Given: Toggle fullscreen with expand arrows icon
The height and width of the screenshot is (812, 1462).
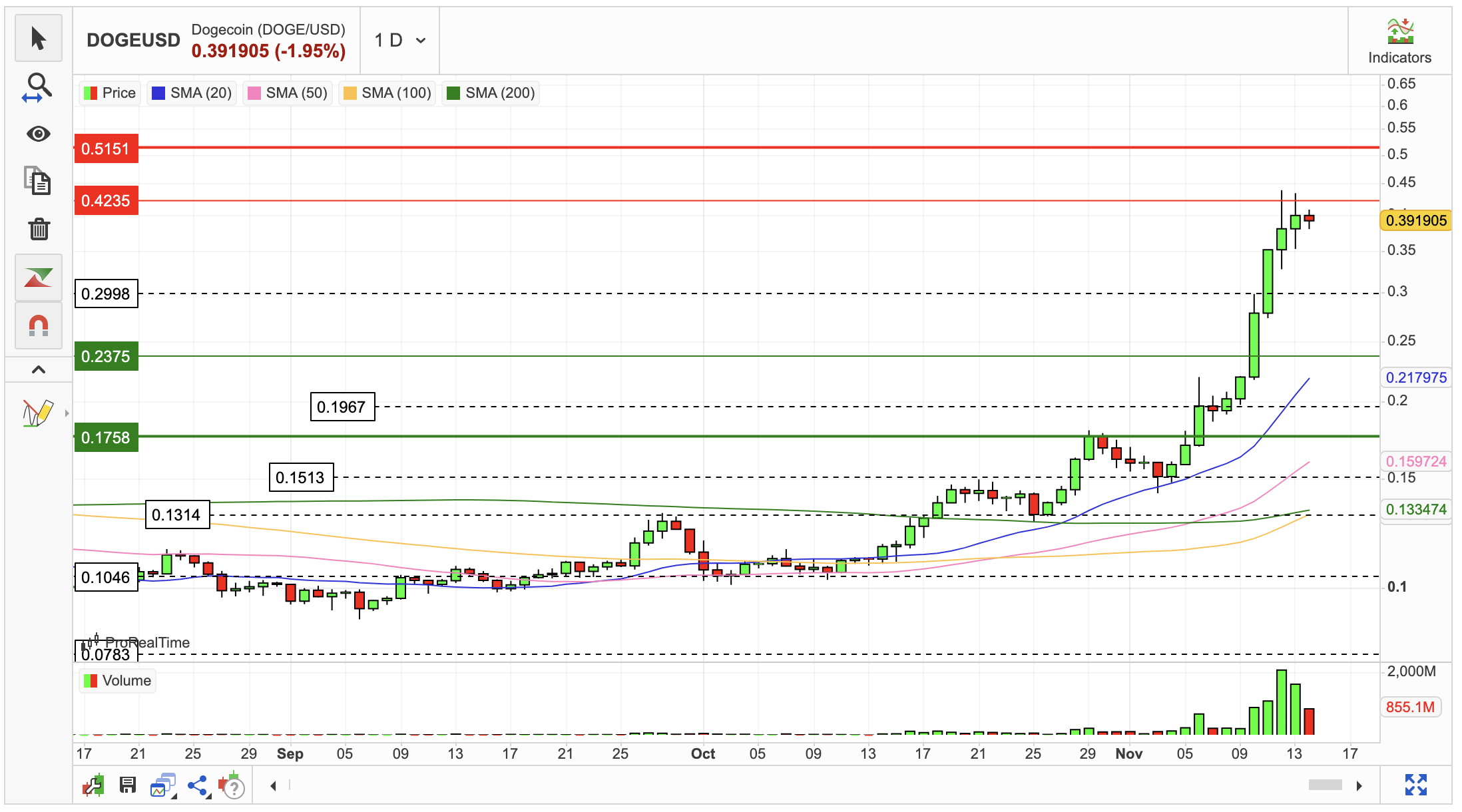Looking at the screenshot, I should (x=1416, y=785).
